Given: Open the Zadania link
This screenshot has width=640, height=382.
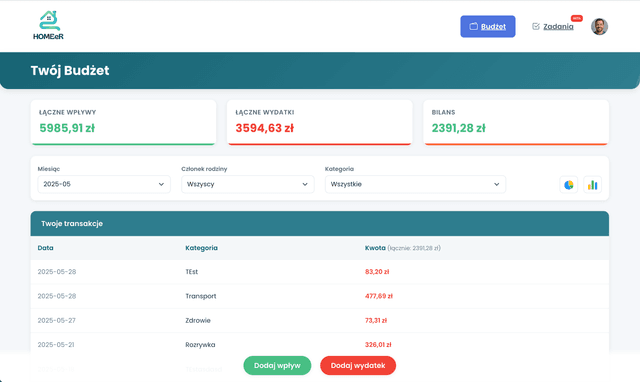Looking at the screenshot, I should (x=558, y=27).
